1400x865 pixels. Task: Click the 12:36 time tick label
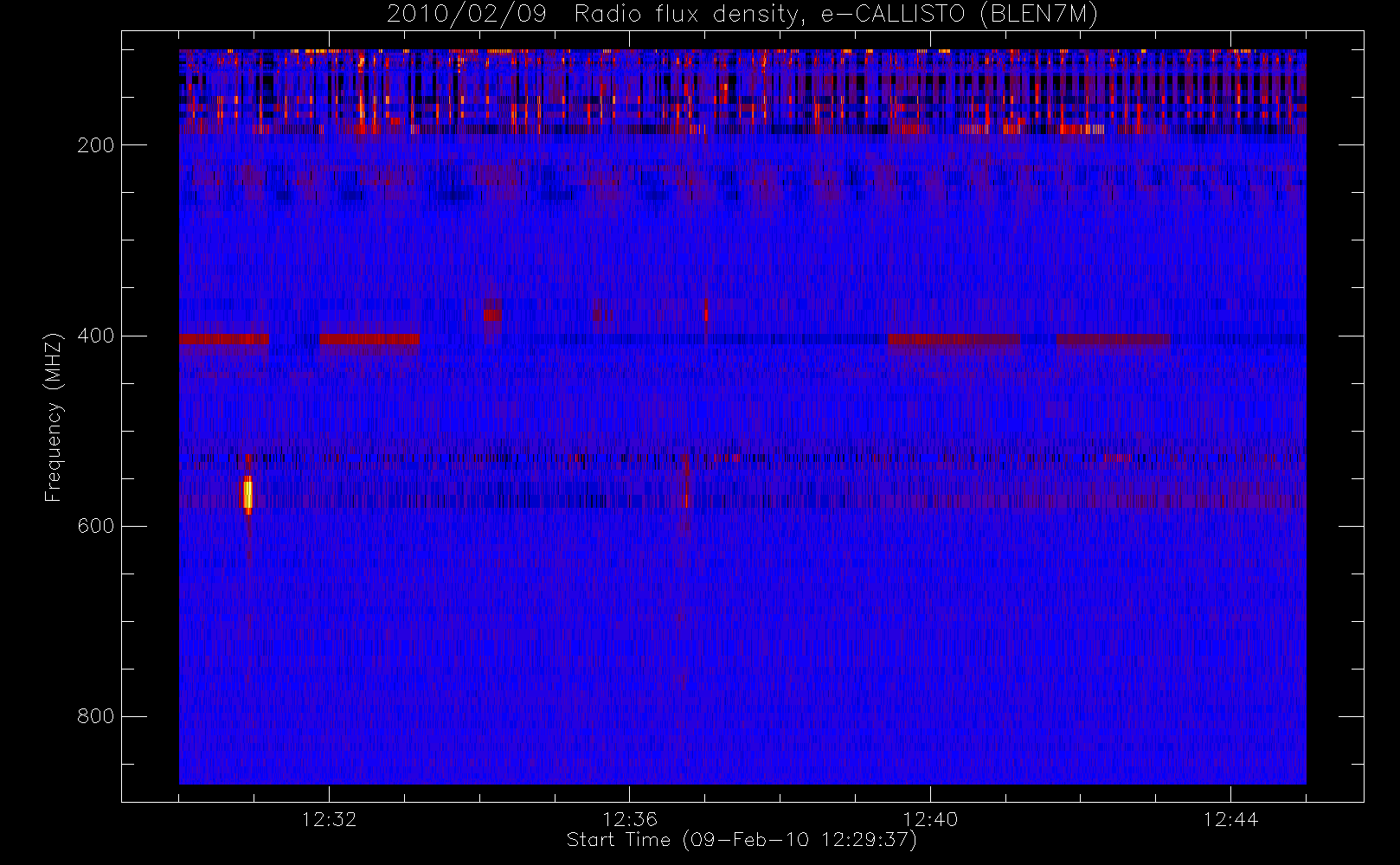(x=630, y=819)
